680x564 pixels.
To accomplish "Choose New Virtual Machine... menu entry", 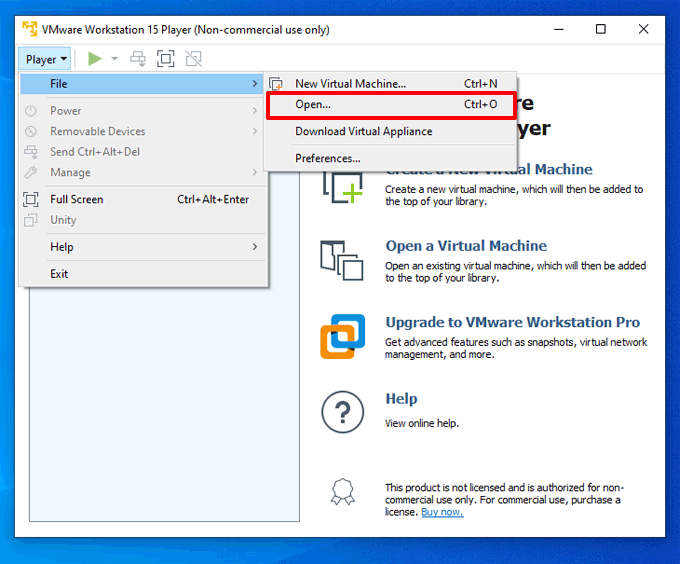I will [x=391, y=84].
